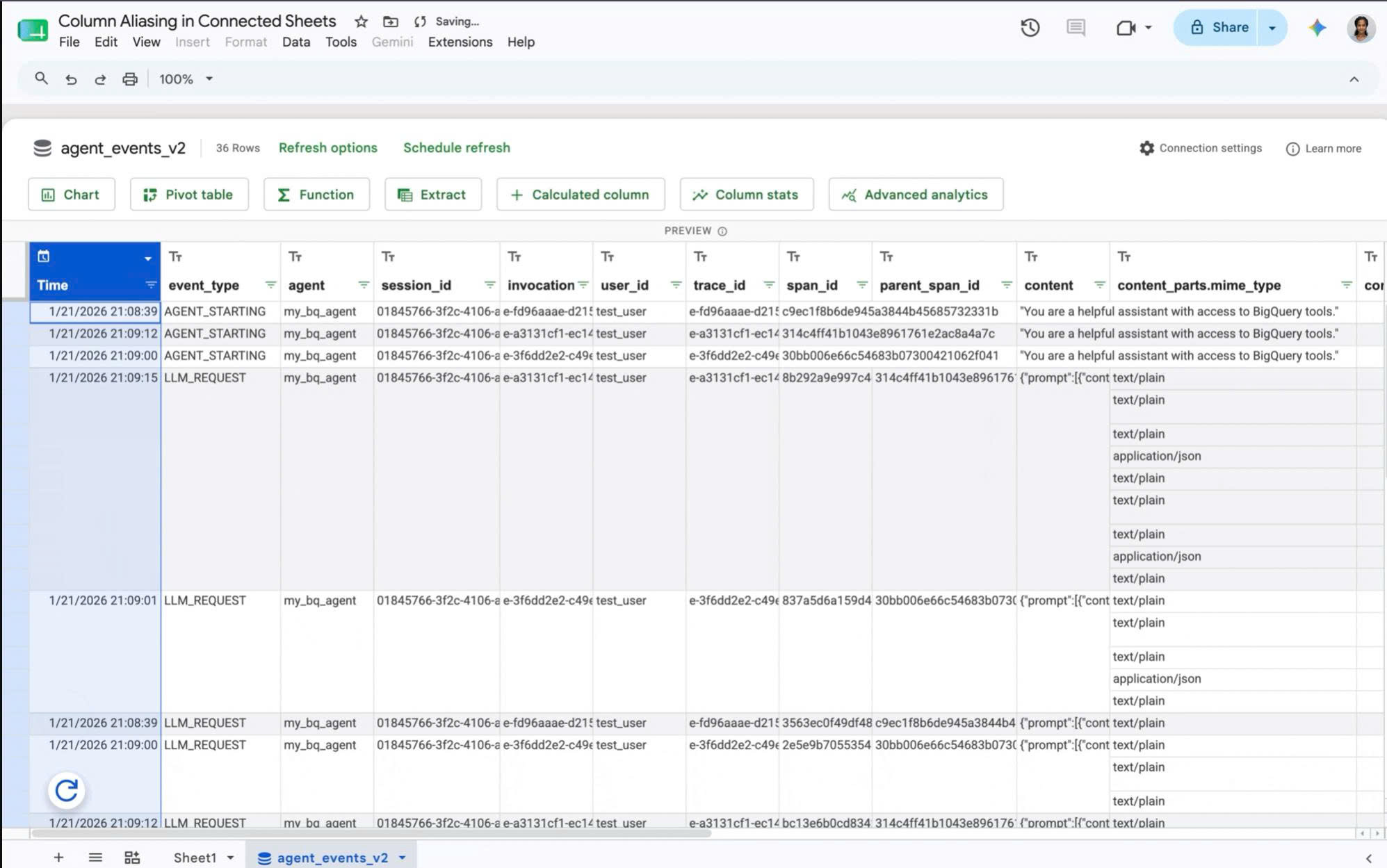Search the menus magnifier icon
The height and width of the screenshot is (868, 1387).
42,79
